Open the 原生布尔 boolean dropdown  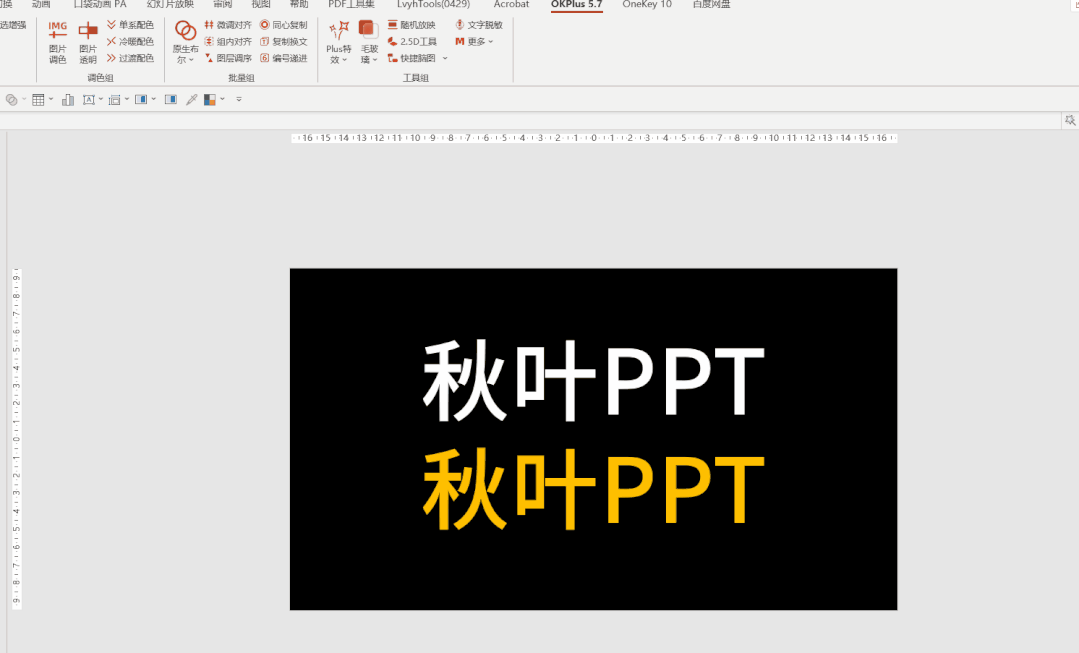(185, 42)
